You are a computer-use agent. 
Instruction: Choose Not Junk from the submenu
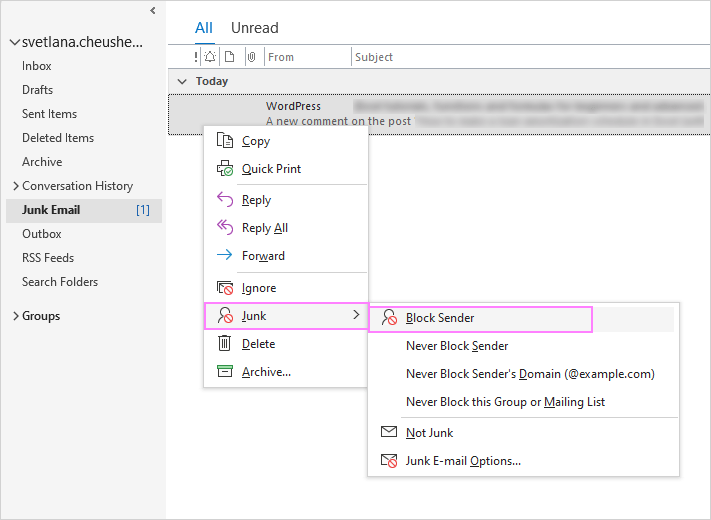[523, 433]
